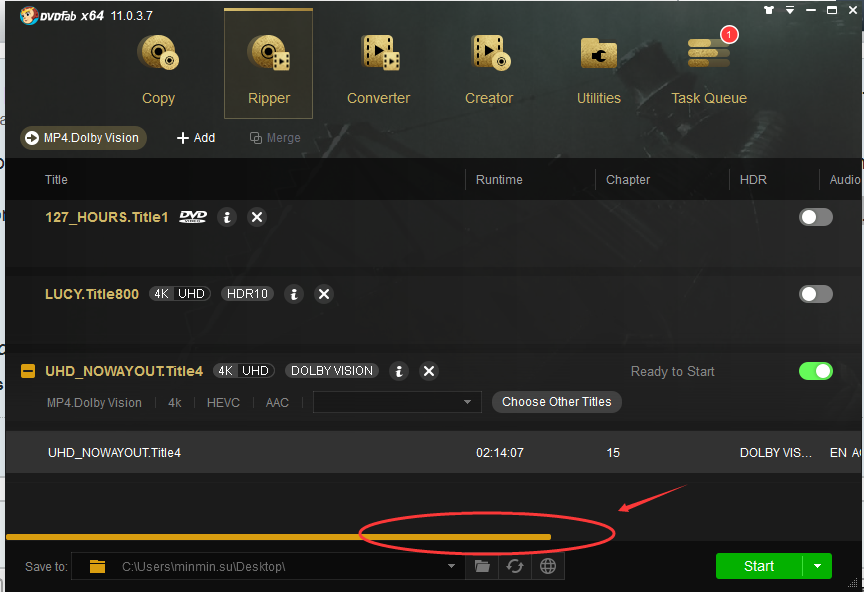The height and width of the screenshot is (592, 864).
Task: Click the Ready to Start status text
Action: point(672,372)
